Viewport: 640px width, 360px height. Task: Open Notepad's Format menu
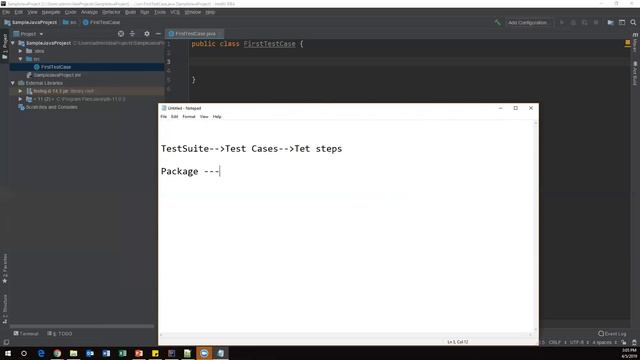189,117
